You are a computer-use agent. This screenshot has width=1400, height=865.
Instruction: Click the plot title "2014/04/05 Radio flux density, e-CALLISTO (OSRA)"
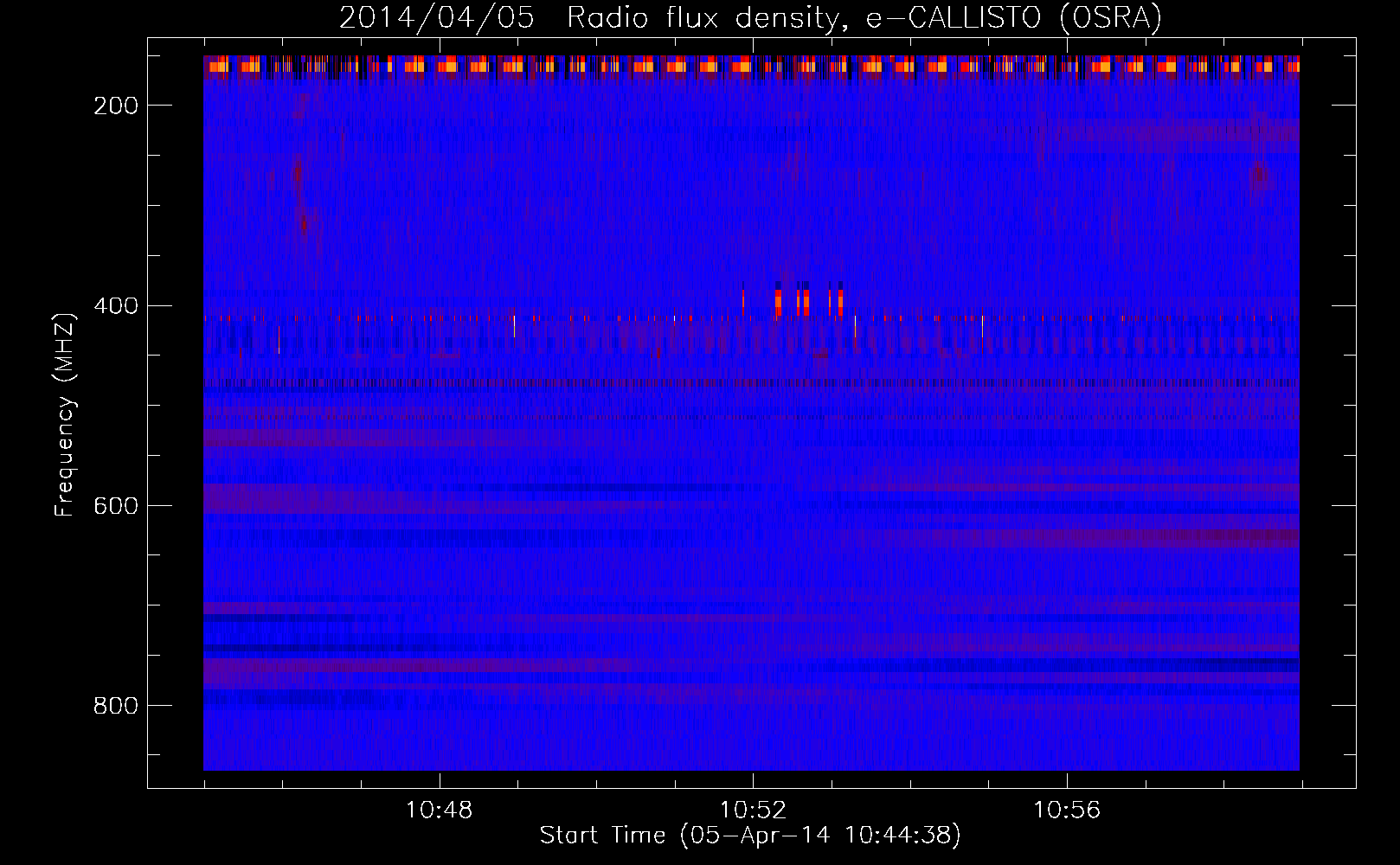(750, 17)
